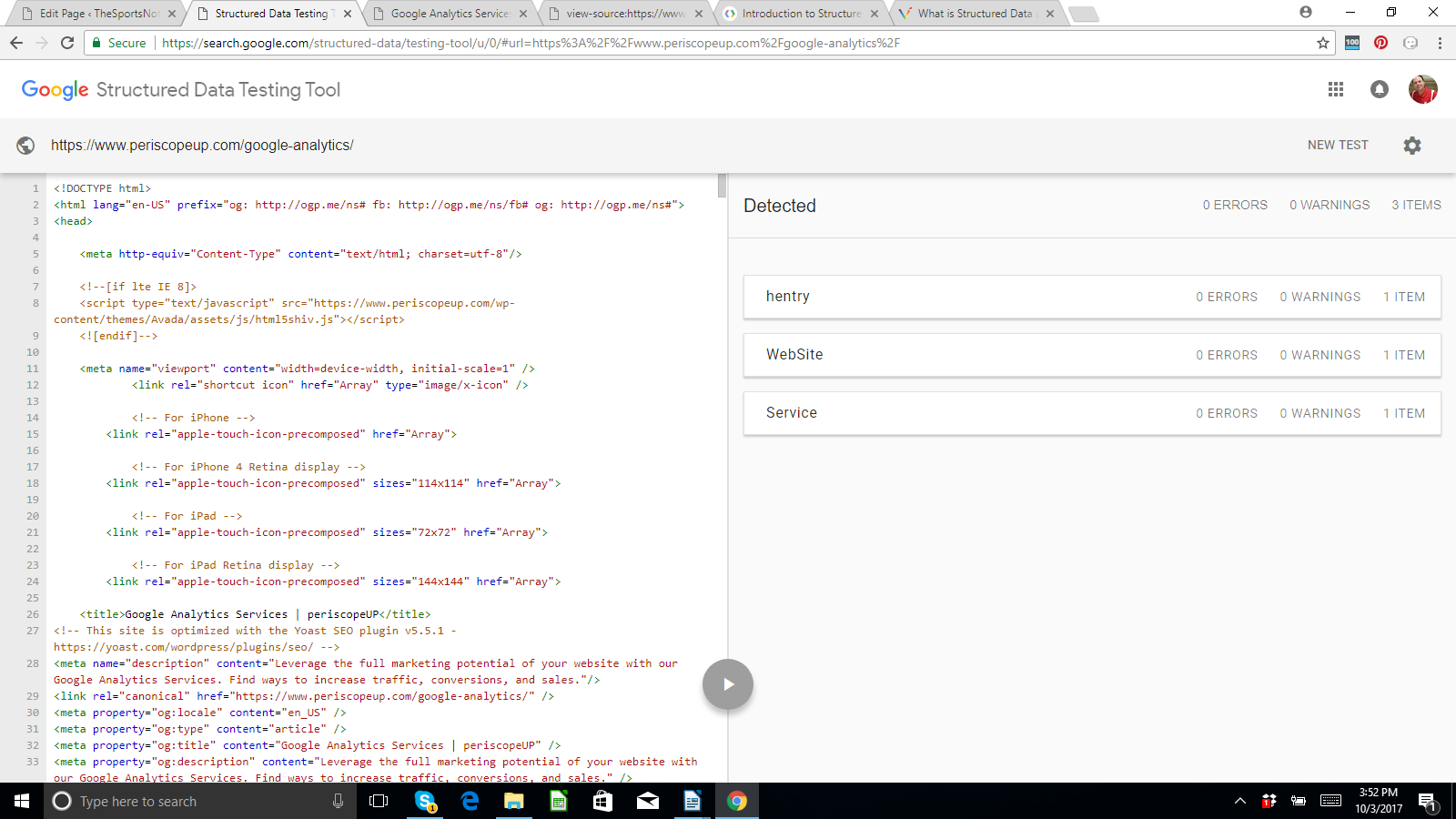Open the Google account avatar
The height and width of the screenshot is (819, 1456).
1423,89
